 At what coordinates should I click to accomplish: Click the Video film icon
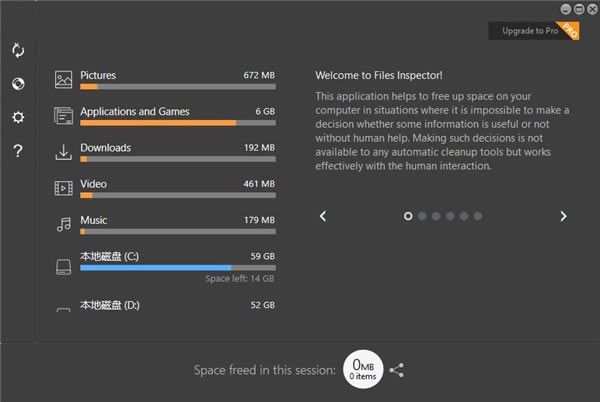point(63,188)
